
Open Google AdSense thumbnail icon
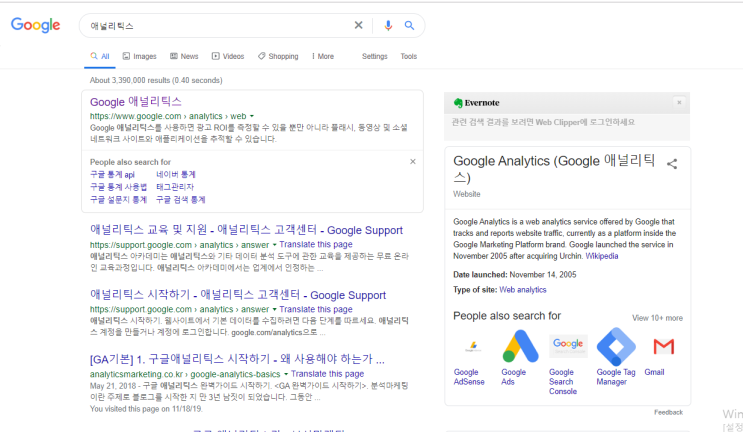[x=473, y=346]
